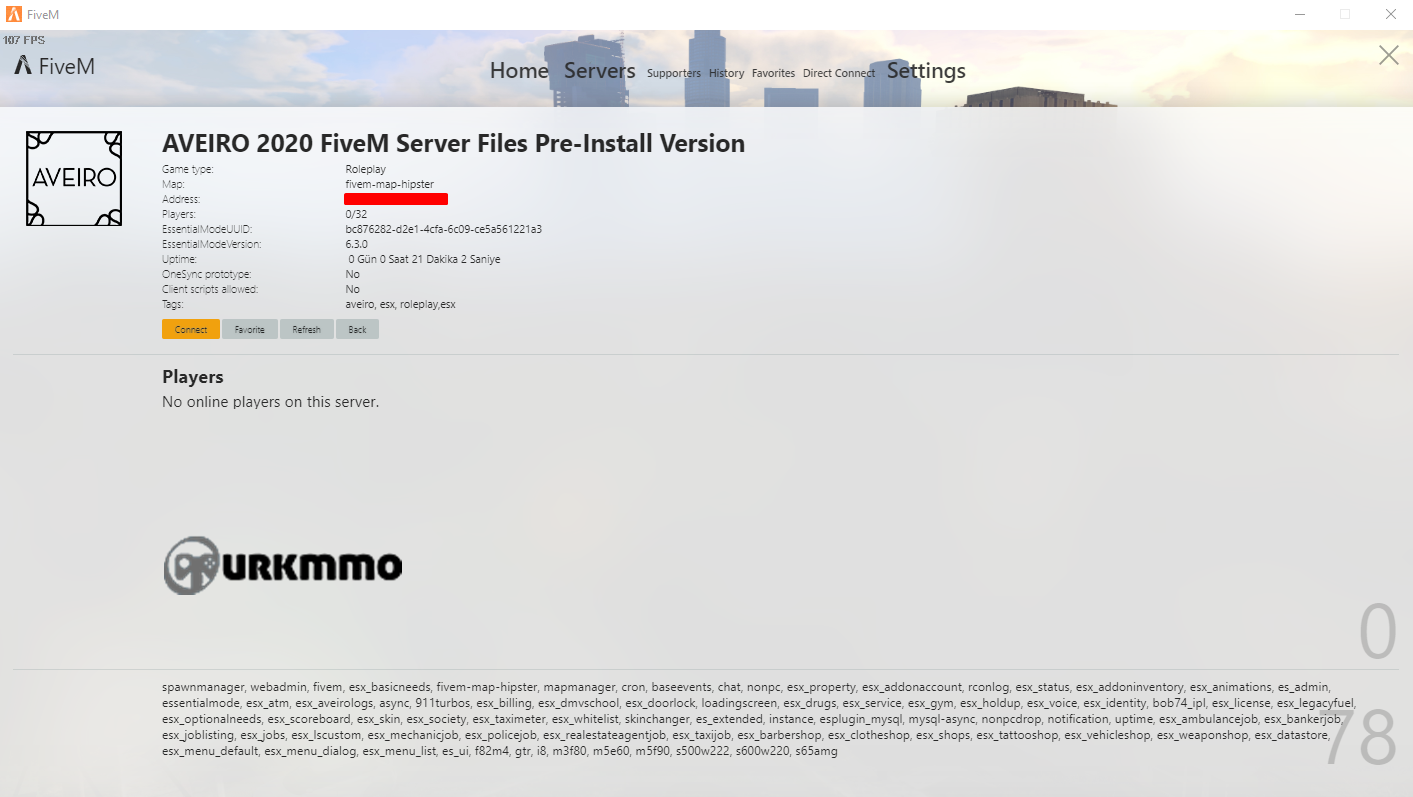Click the TURKMMO controller logo image
1413x797 pixels.
click(x=283, y=566)
